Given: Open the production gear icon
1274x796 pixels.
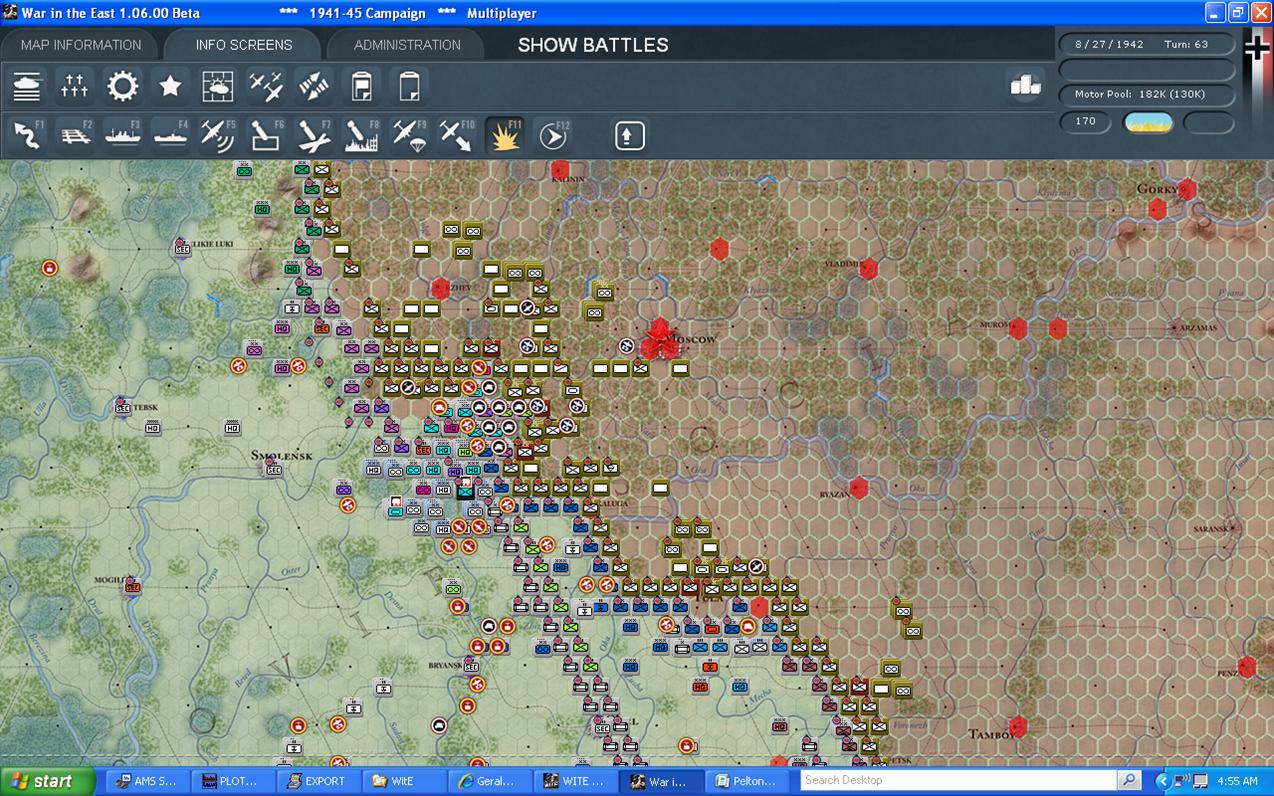Looking at the screenshot, I should click(123, 87).
